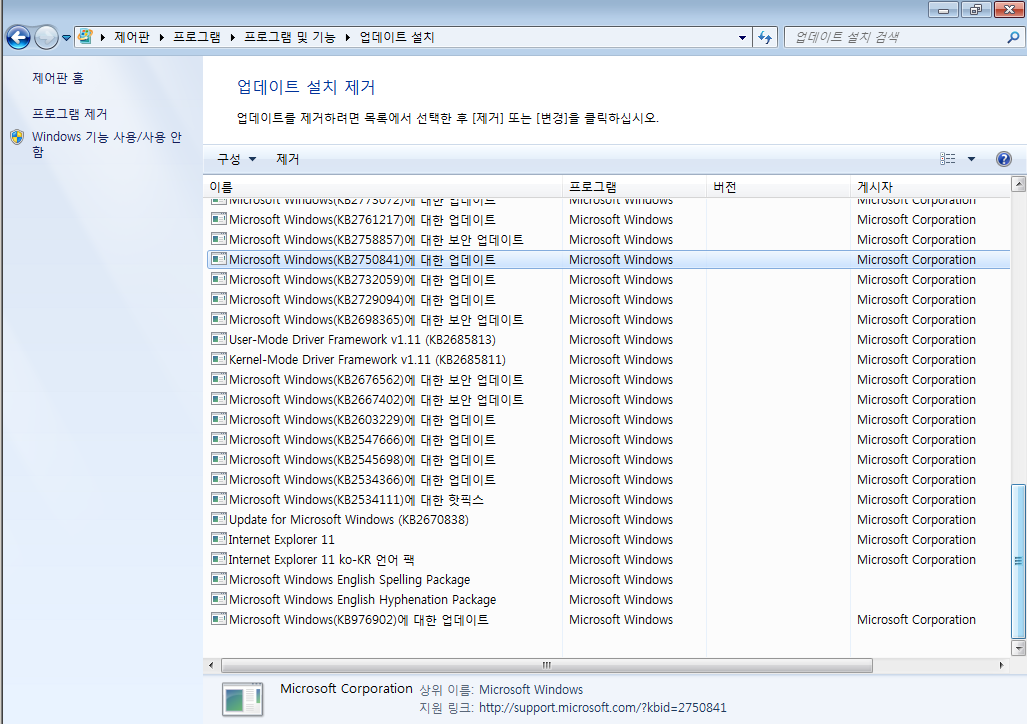
Task: Select the Internet Explorer 11 entry
Action: point(608,539)
